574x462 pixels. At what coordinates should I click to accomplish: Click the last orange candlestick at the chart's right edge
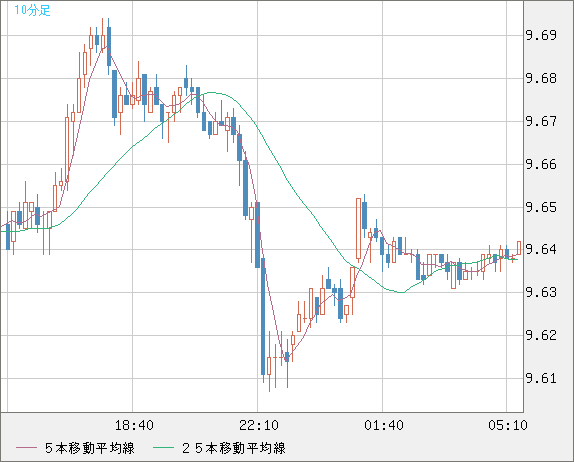pyautogui.click(x=519, y=248)
